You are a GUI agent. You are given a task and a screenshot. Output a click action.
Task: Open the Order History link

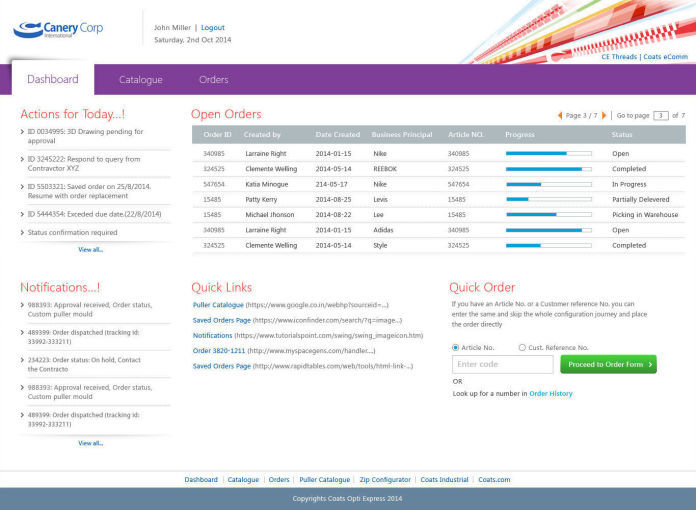coord(551,394)
